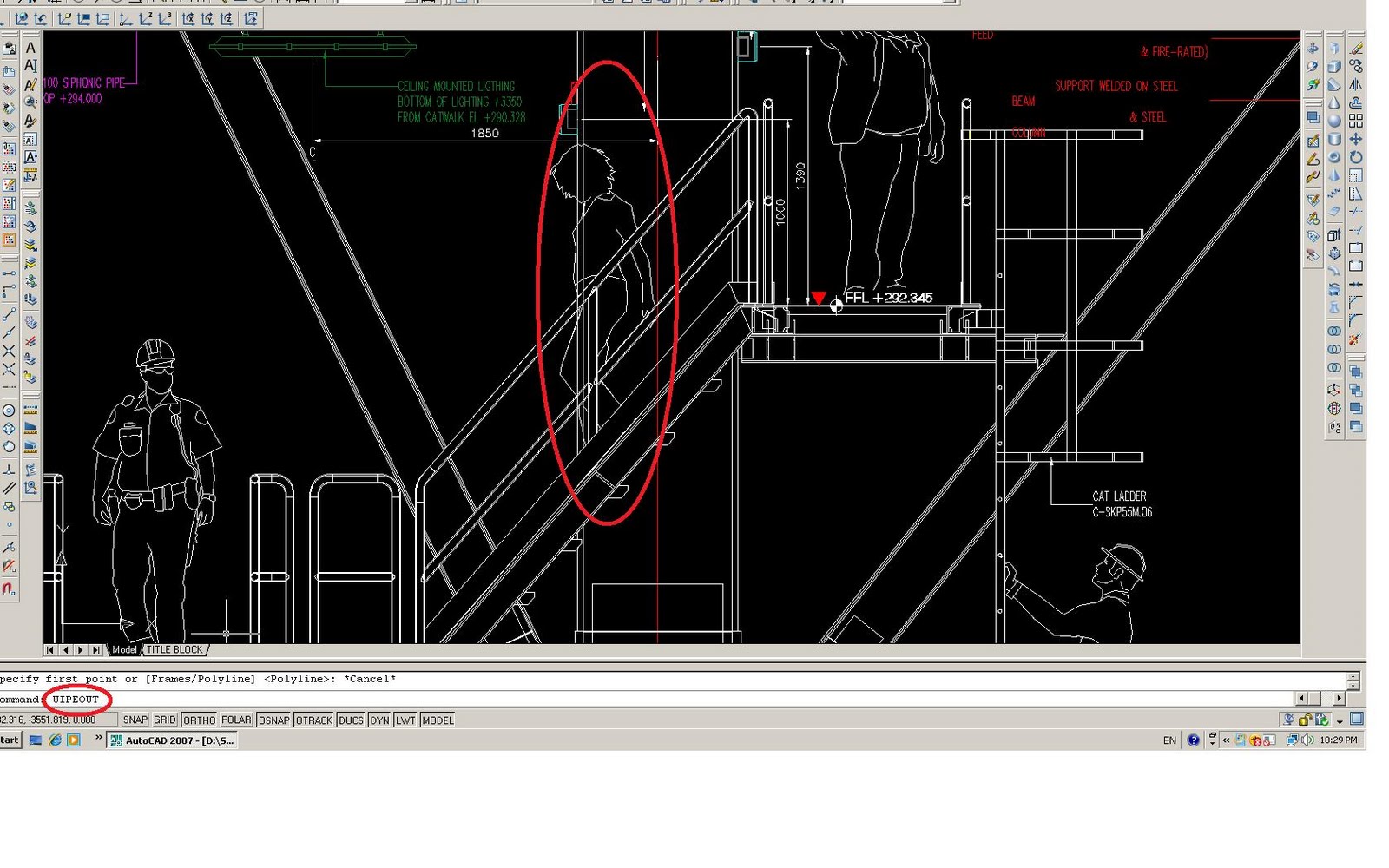1389x868 pixels.
Task: Choose the Mirror tool on the right toolbar
Action: 1356,84
